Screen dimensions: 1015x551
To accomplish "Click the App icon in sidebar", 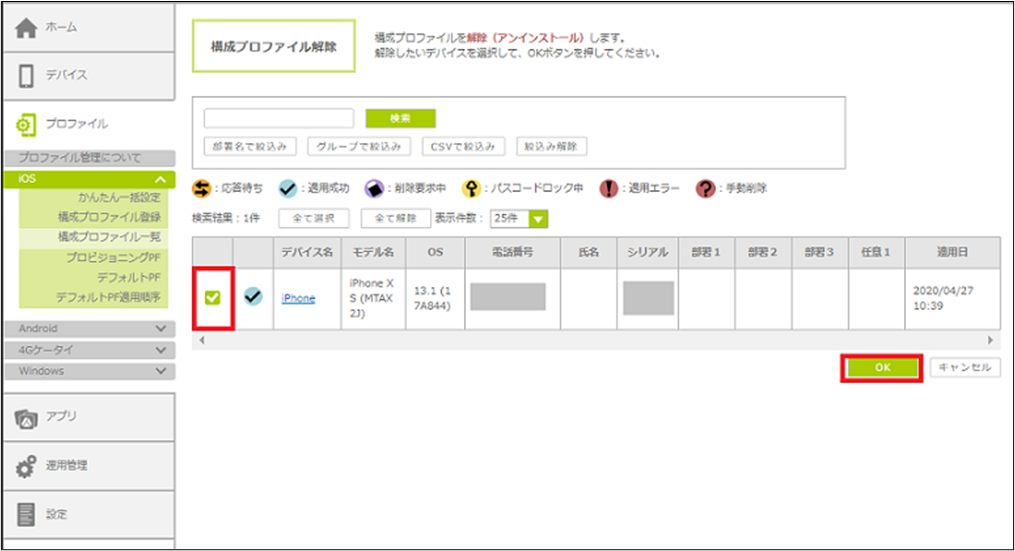I will 27,417.
